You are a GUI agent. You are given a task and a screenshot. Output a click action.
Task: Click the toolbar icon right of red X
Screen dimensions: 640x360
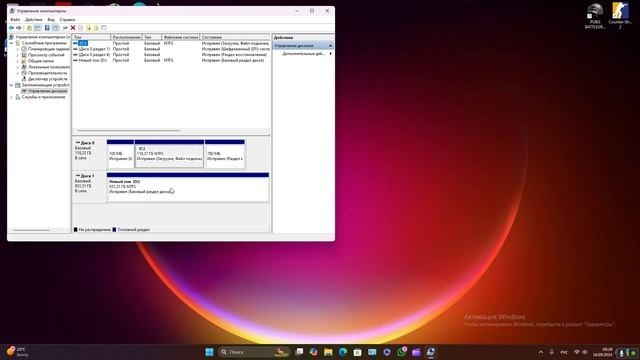pyautogui.click(x=81, y=28)
